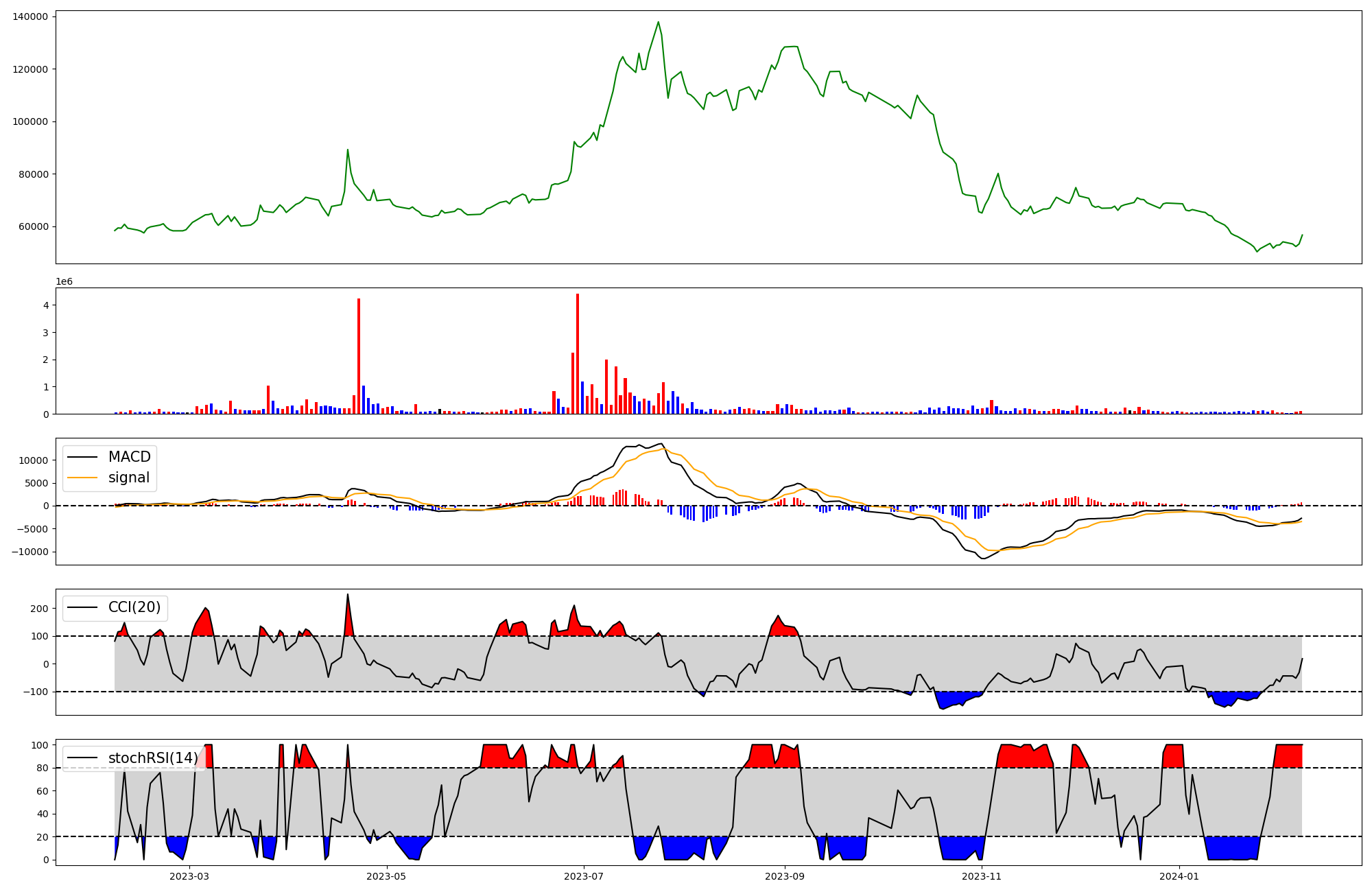The image size is (1372, 892).
Task: Click the tall red volume bar in April
Action: tap(359, 355)
